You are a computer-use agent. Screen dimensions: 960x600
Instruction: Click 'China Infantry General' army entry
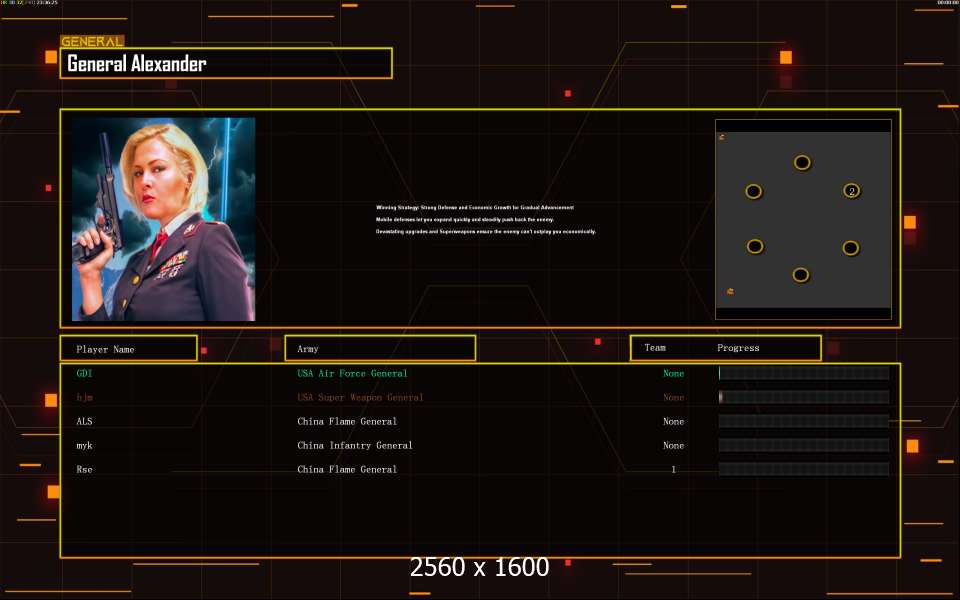point(354,446)
